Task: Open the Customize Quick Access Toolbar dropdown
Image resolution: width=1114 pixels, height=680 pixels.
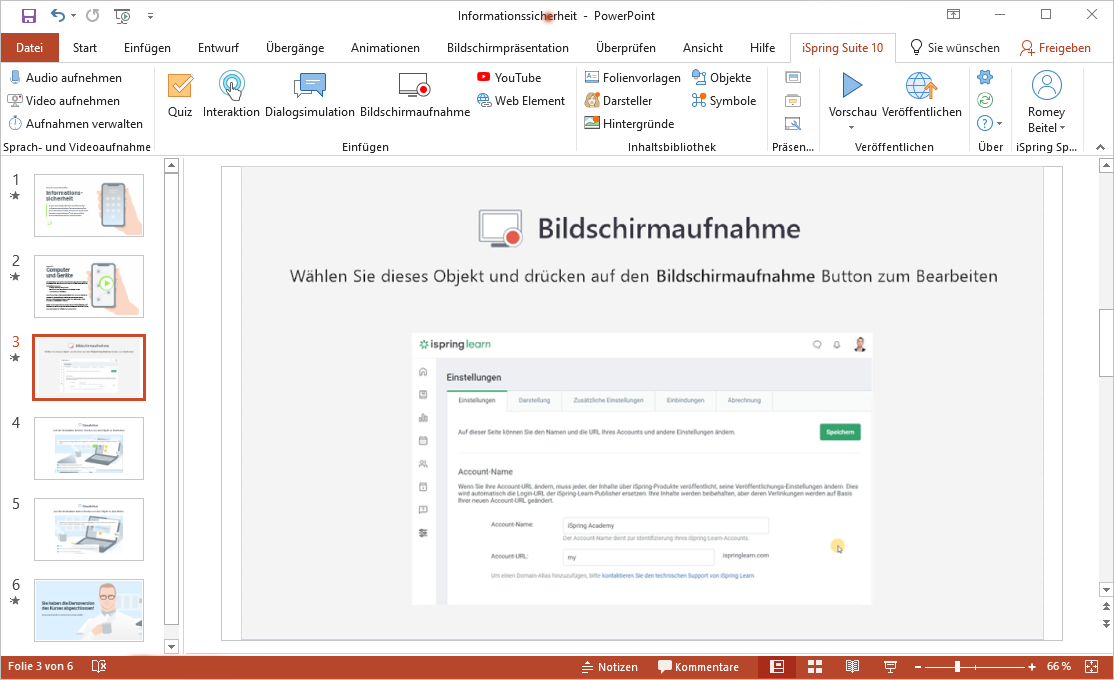Action: (x=151, y=16)
